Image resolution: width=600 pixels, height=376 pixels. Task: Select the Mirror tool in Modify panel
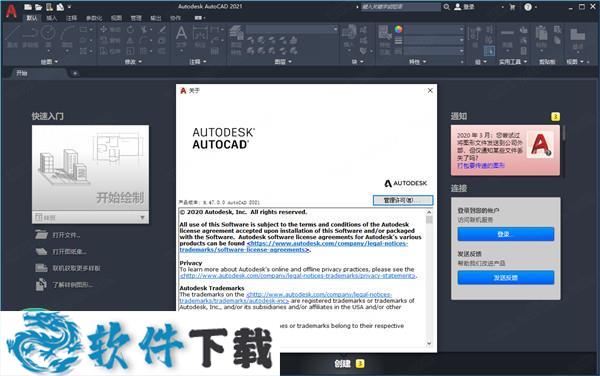[130, 40]
